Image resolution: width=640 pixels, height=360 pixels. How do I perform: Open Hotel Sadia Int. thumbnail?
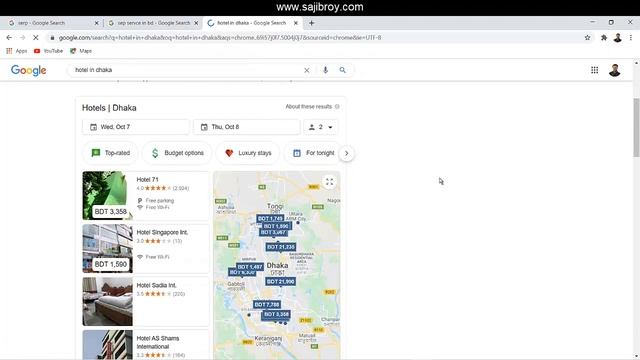[x=108, y=302]
